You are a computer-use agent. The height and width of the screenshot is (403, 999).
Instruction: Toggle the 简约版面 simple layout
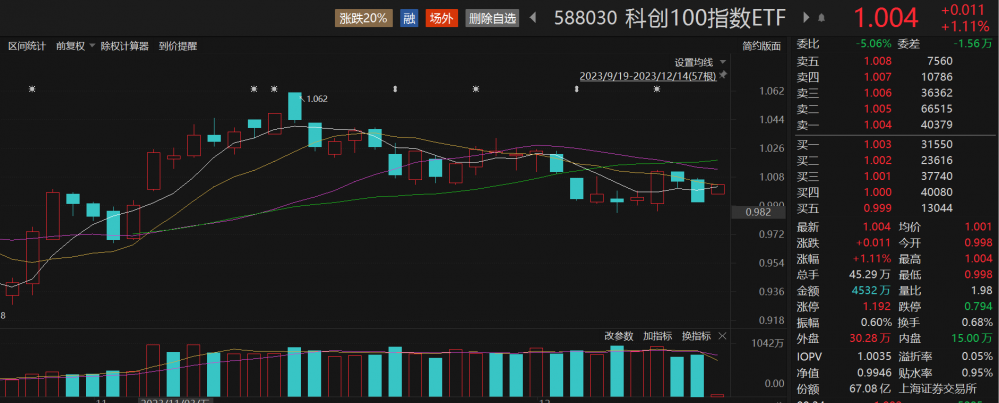[761, 46]
